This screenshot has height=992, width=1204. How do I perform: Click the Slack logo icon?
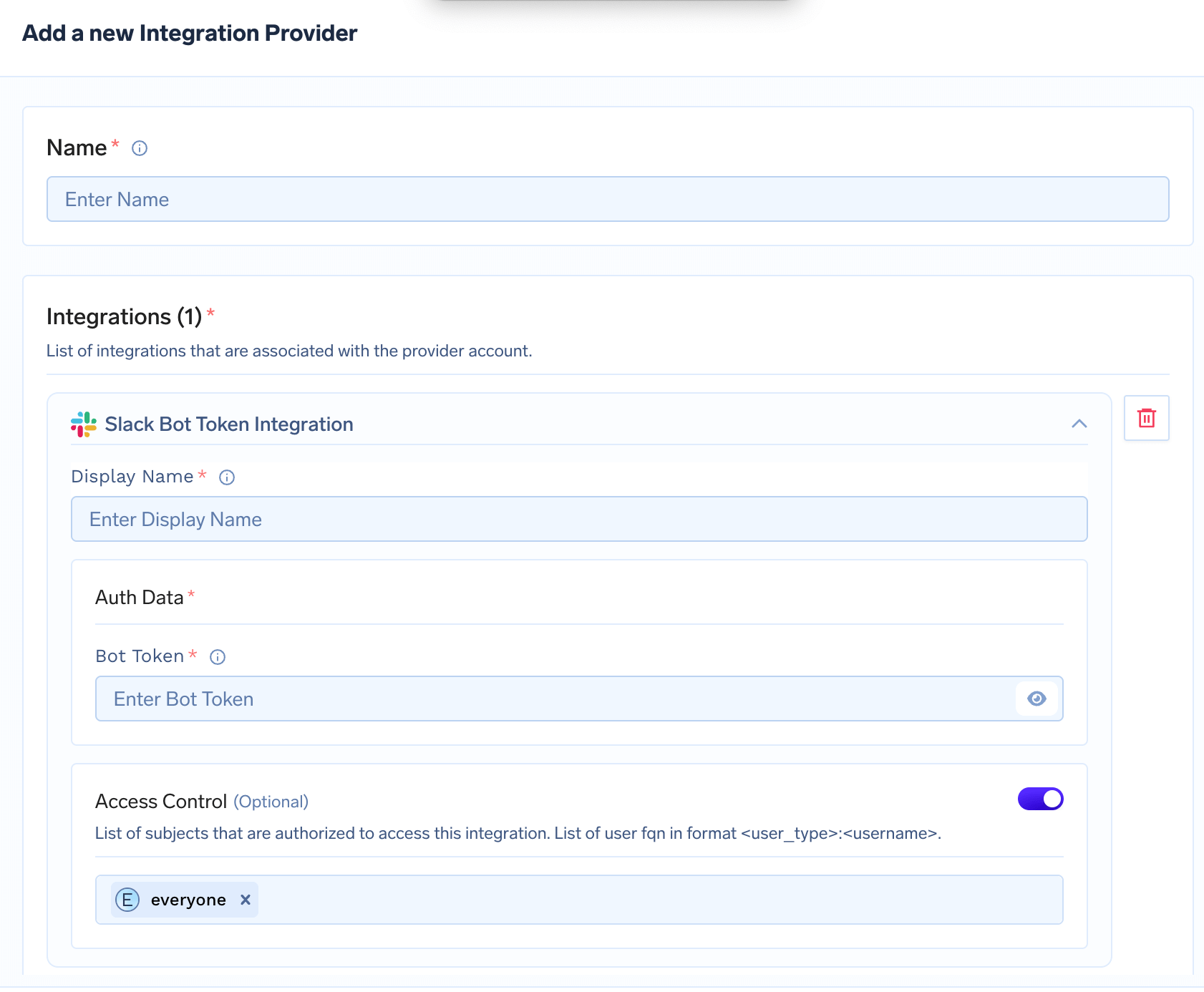[x=84, y=424]
